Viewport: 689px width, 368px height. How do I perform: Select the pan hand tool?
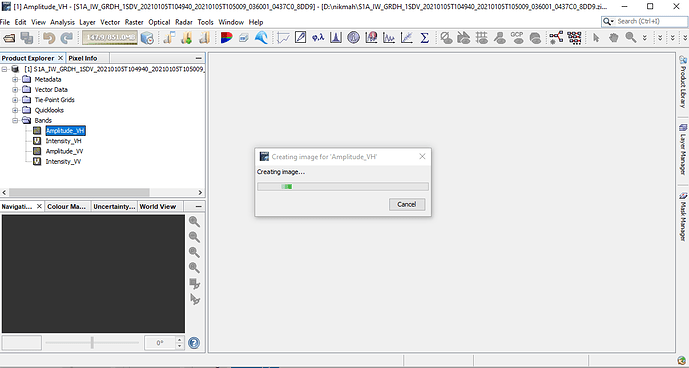click(613, 38)
